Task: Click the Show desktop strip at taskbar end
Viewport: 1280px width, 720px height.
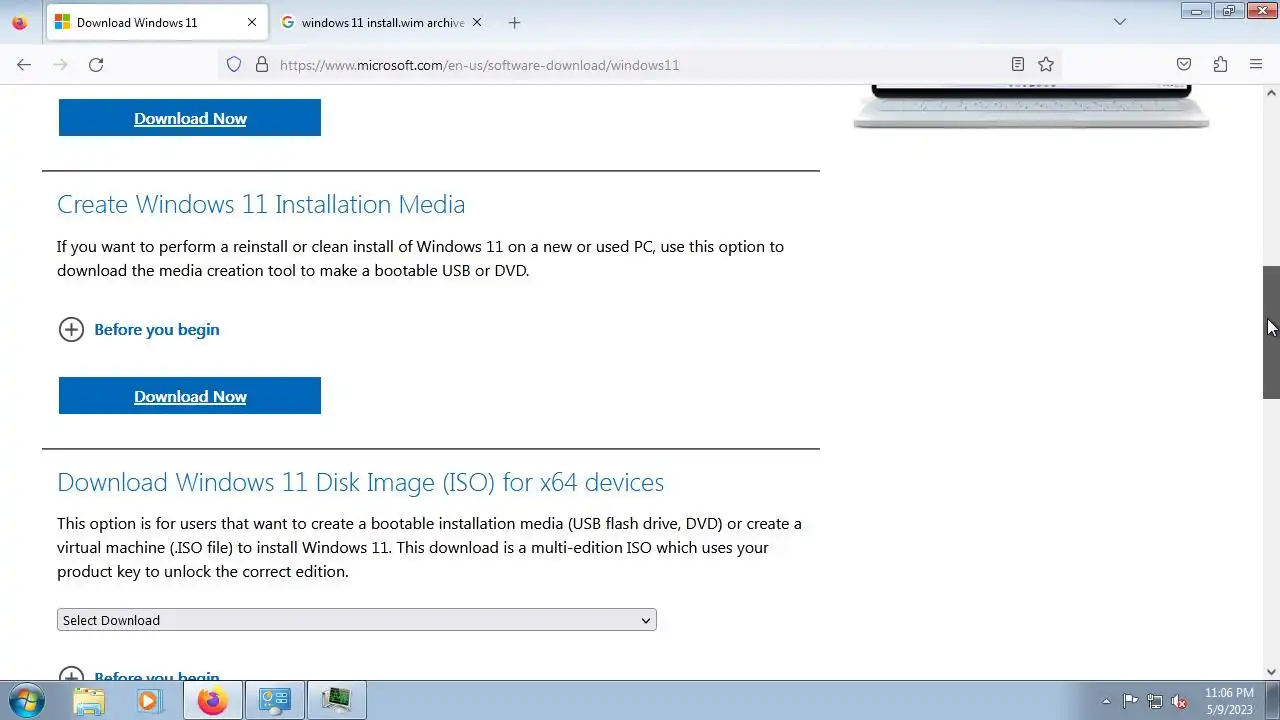Action: (1273, 700)
